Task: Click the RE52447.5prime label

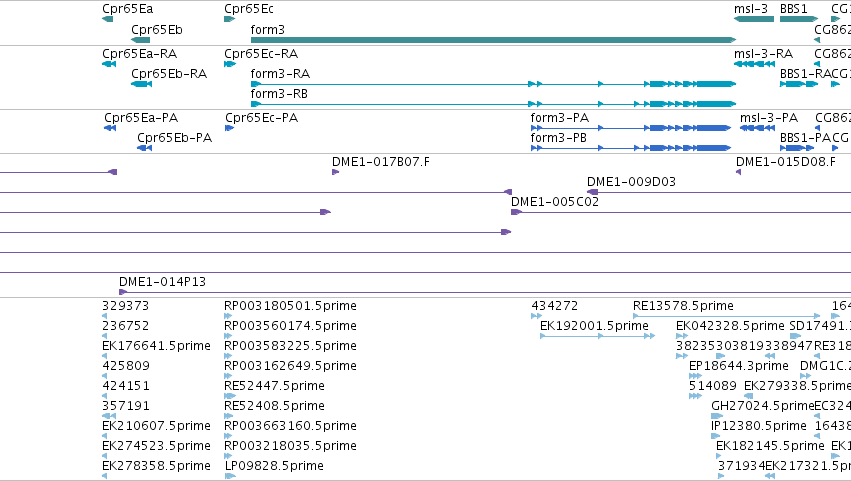Action: tap(275, 386)
